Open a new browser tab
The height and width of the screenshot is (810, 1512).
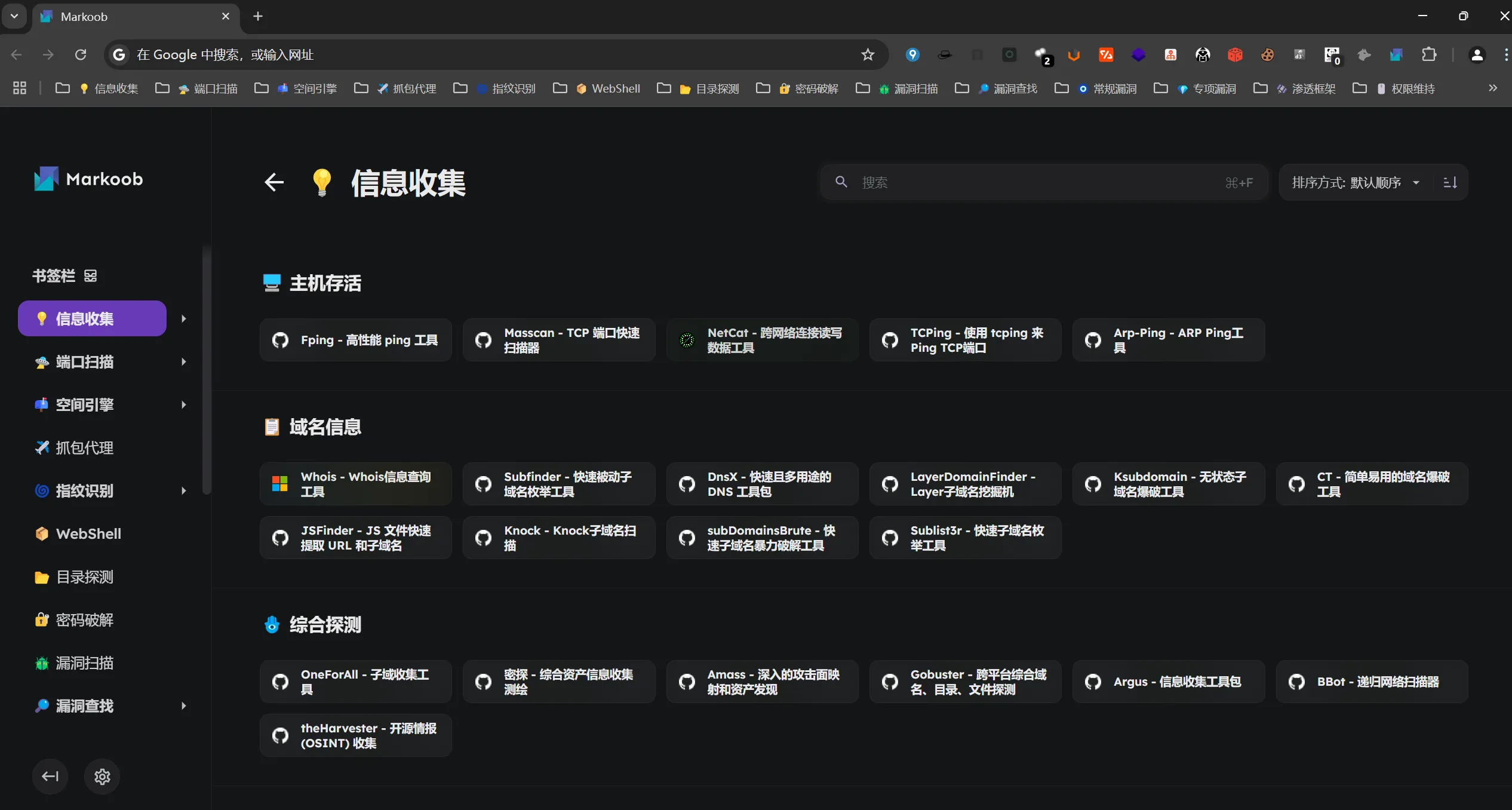point(258,17)
